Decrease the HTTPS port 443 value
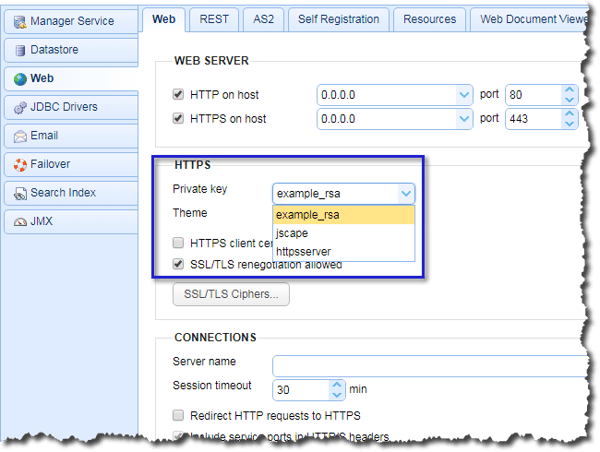Viewport: 600px width, 452px height. click(569, 124)
